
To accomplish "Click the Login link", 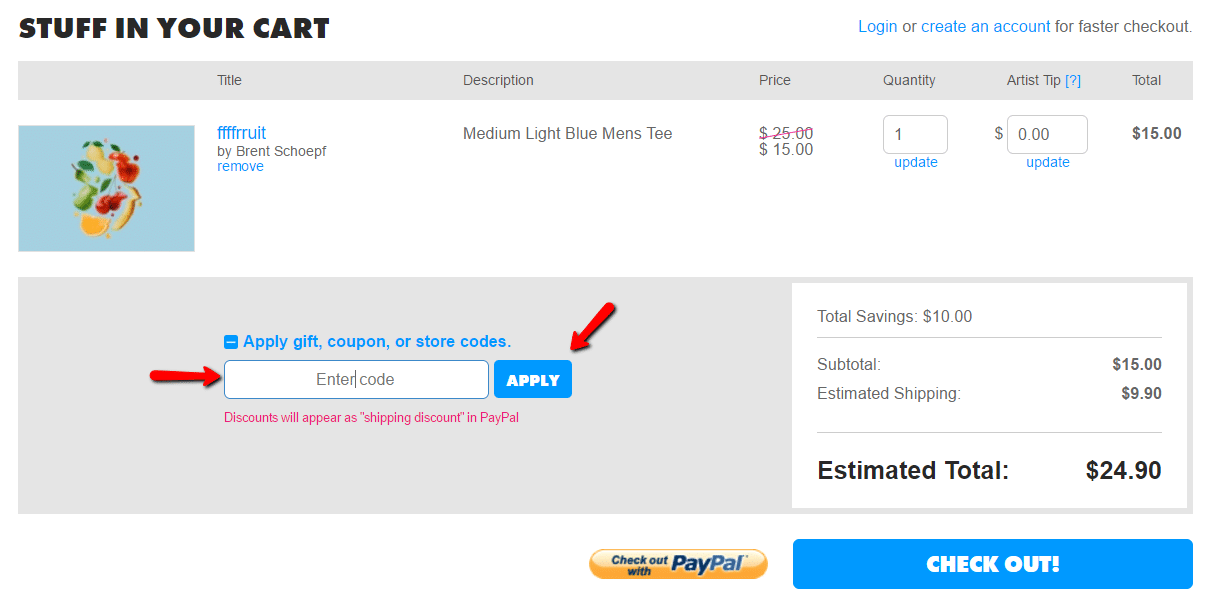I will 878,26.
